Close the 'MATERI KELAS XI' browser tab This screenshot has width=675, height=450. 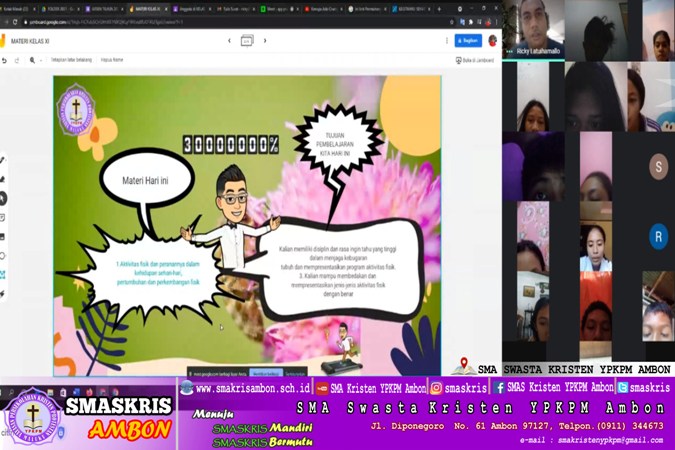click(x=166, y=9)
